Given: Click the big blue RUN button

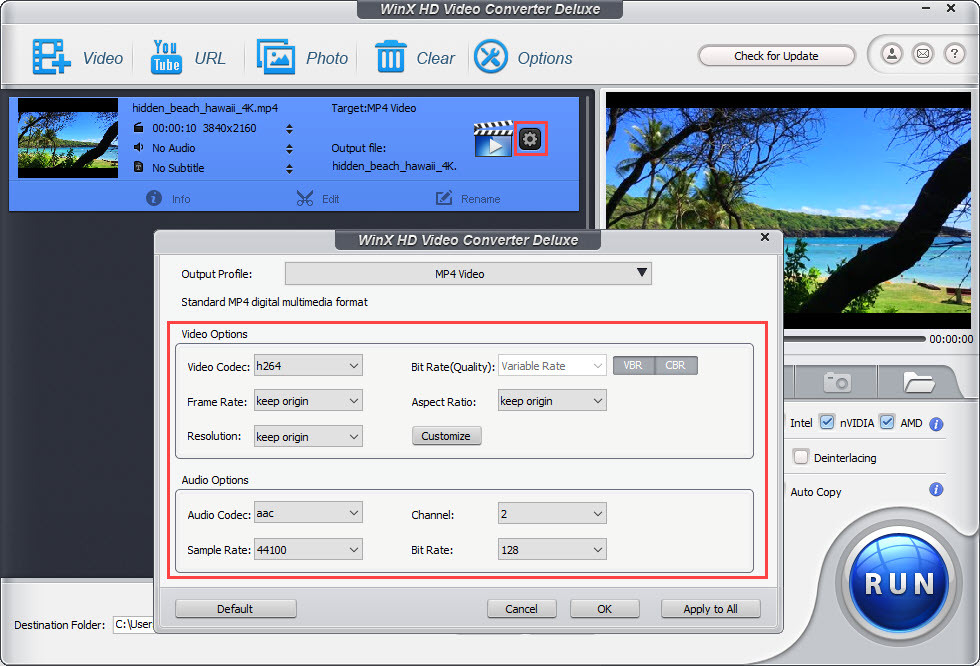Looking at the screenshot, I should (x=899, y=582).
